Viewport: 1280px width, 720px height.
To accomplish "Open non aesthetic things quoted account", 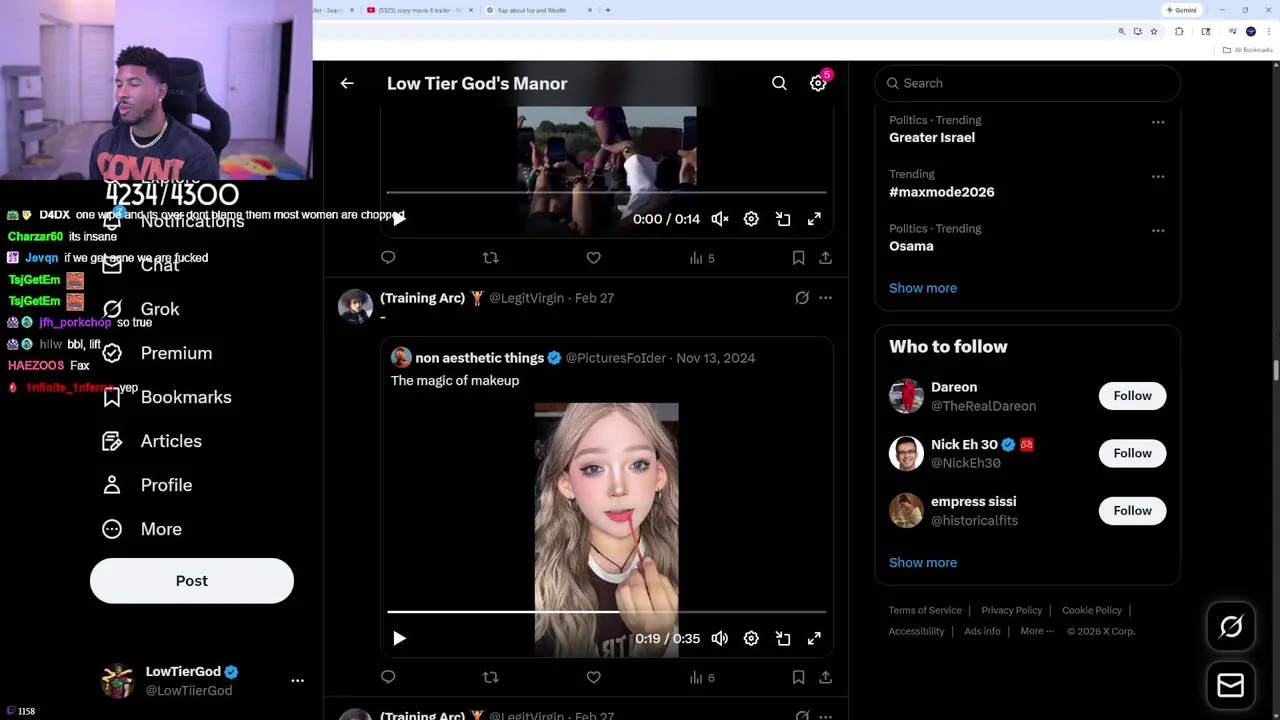I will [479, 358].
